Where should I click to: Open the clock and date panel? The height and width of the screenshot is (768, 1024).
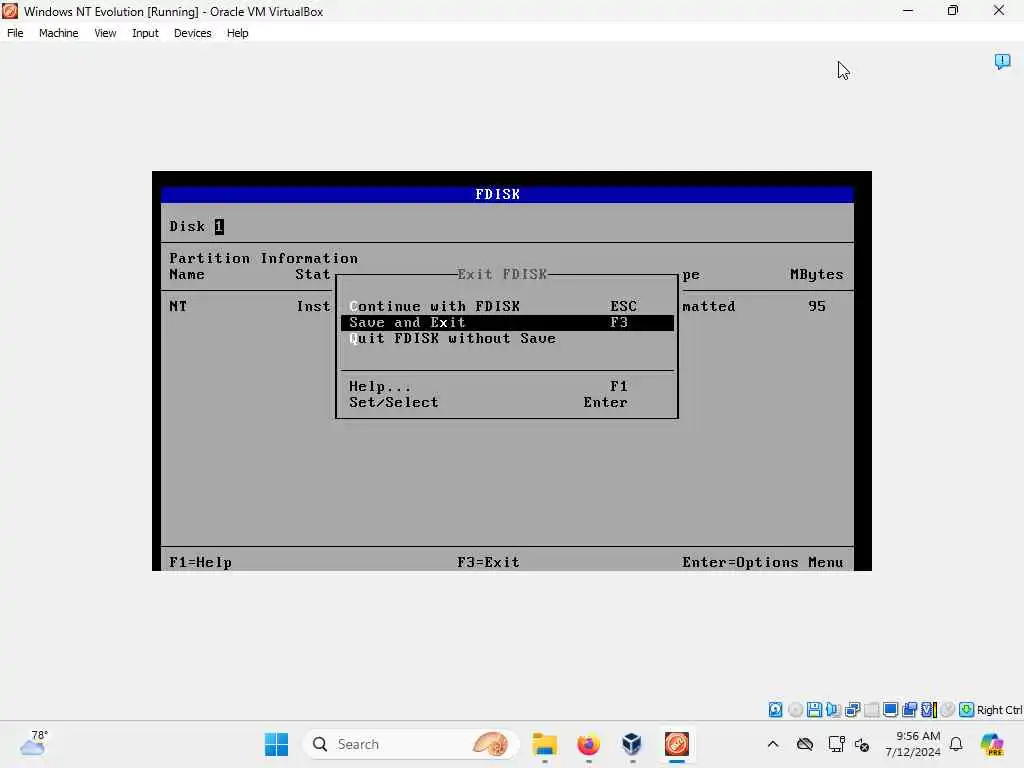coord(912,744)
